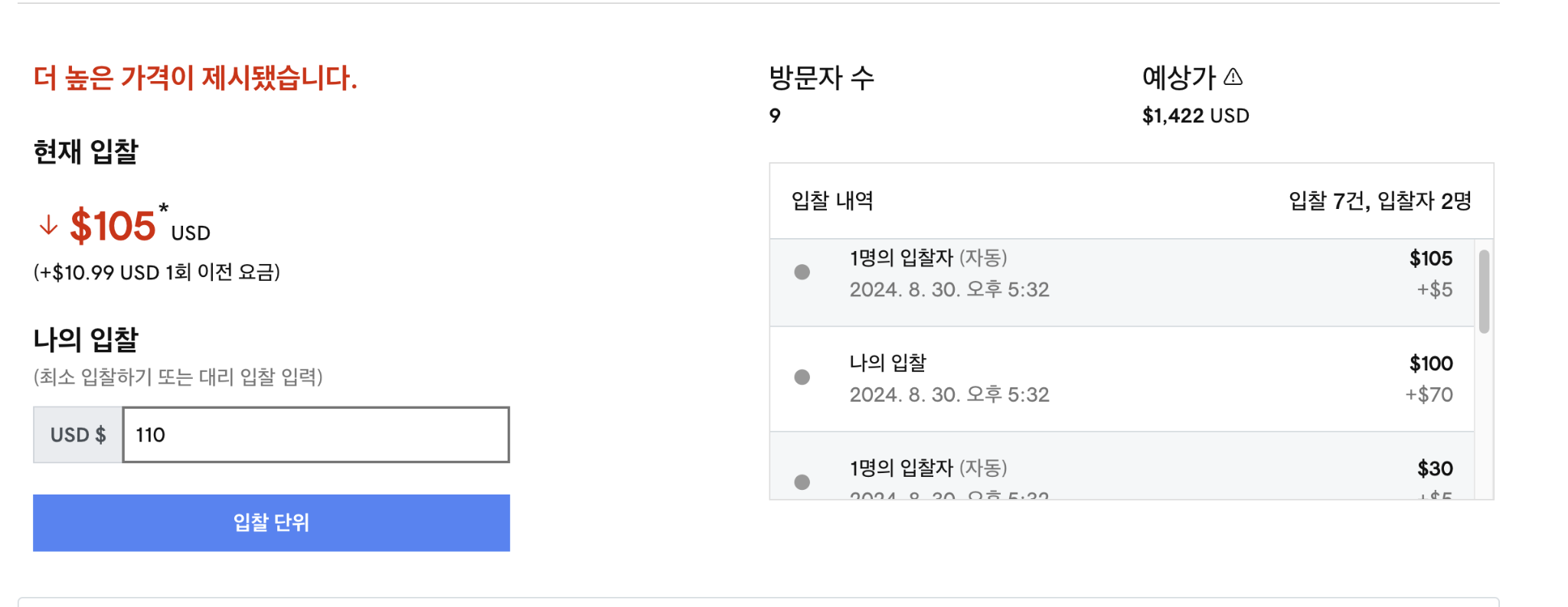1568x607 pixels.
Task: Click the bid history scrollbar thumb
Action: [x=1484, y=292]
